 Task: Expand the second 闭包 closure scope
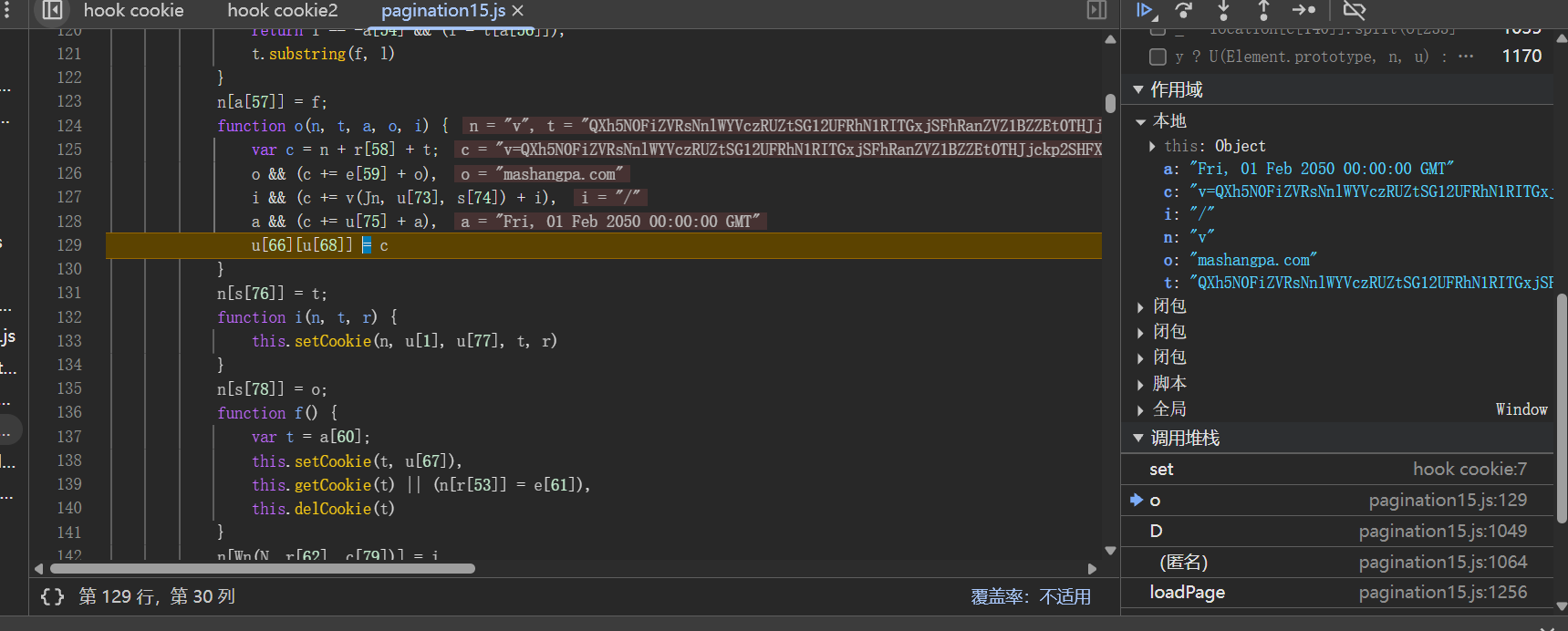point(1140,333)
